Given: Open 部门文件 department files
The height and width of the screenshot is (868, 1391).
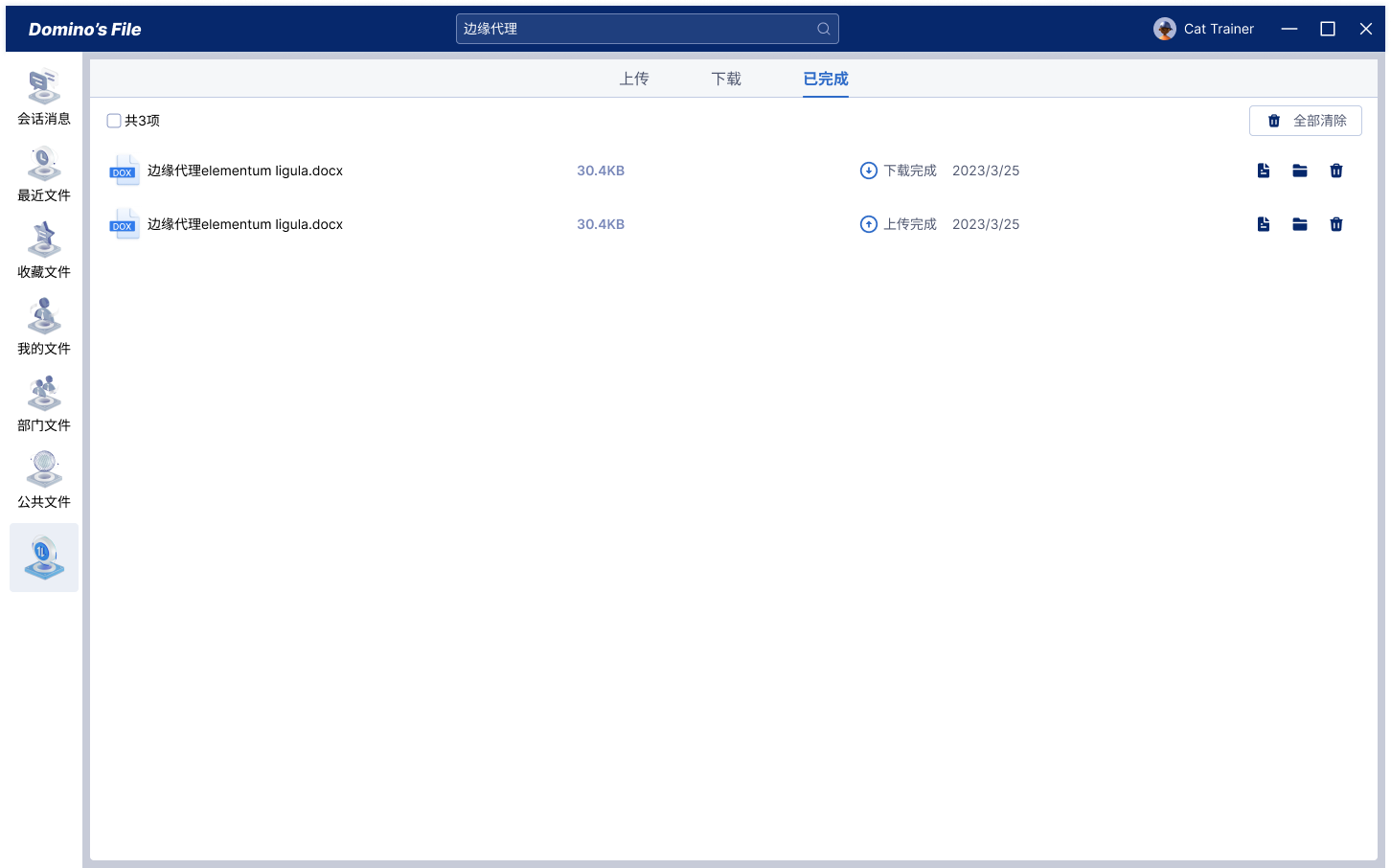Looking at the screenshot, I should tap(44, 404).
